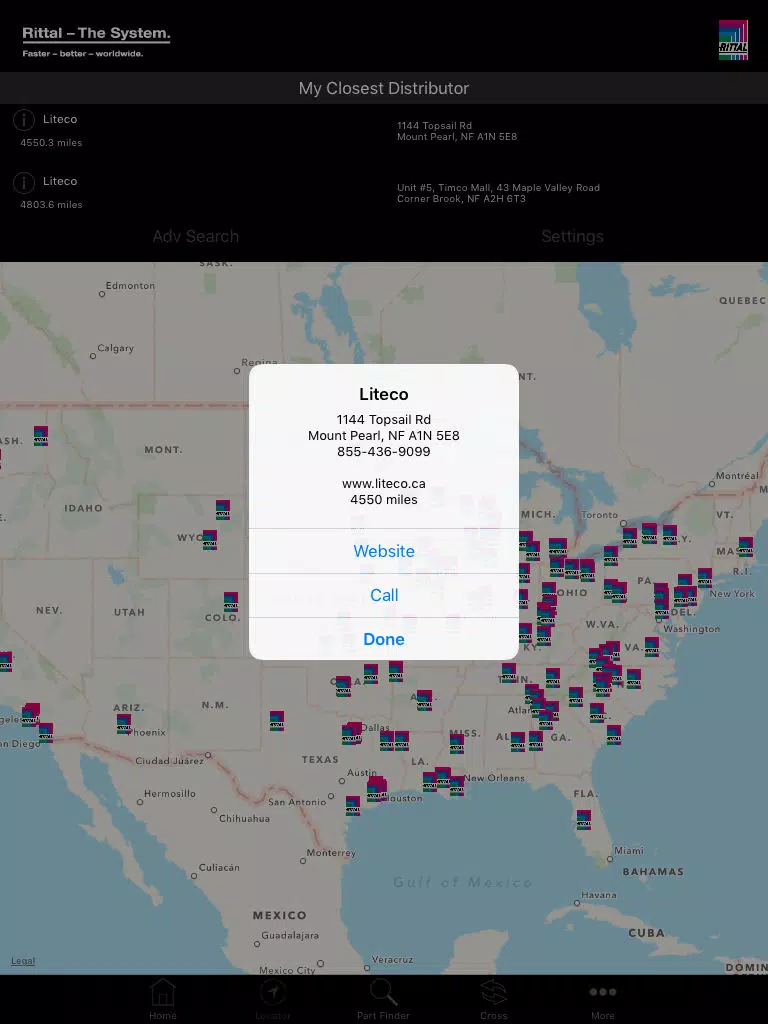This screenshot has width=768, height=1024.
Task: Open the Website option in Liteco dialog
Action: (383, 551)
